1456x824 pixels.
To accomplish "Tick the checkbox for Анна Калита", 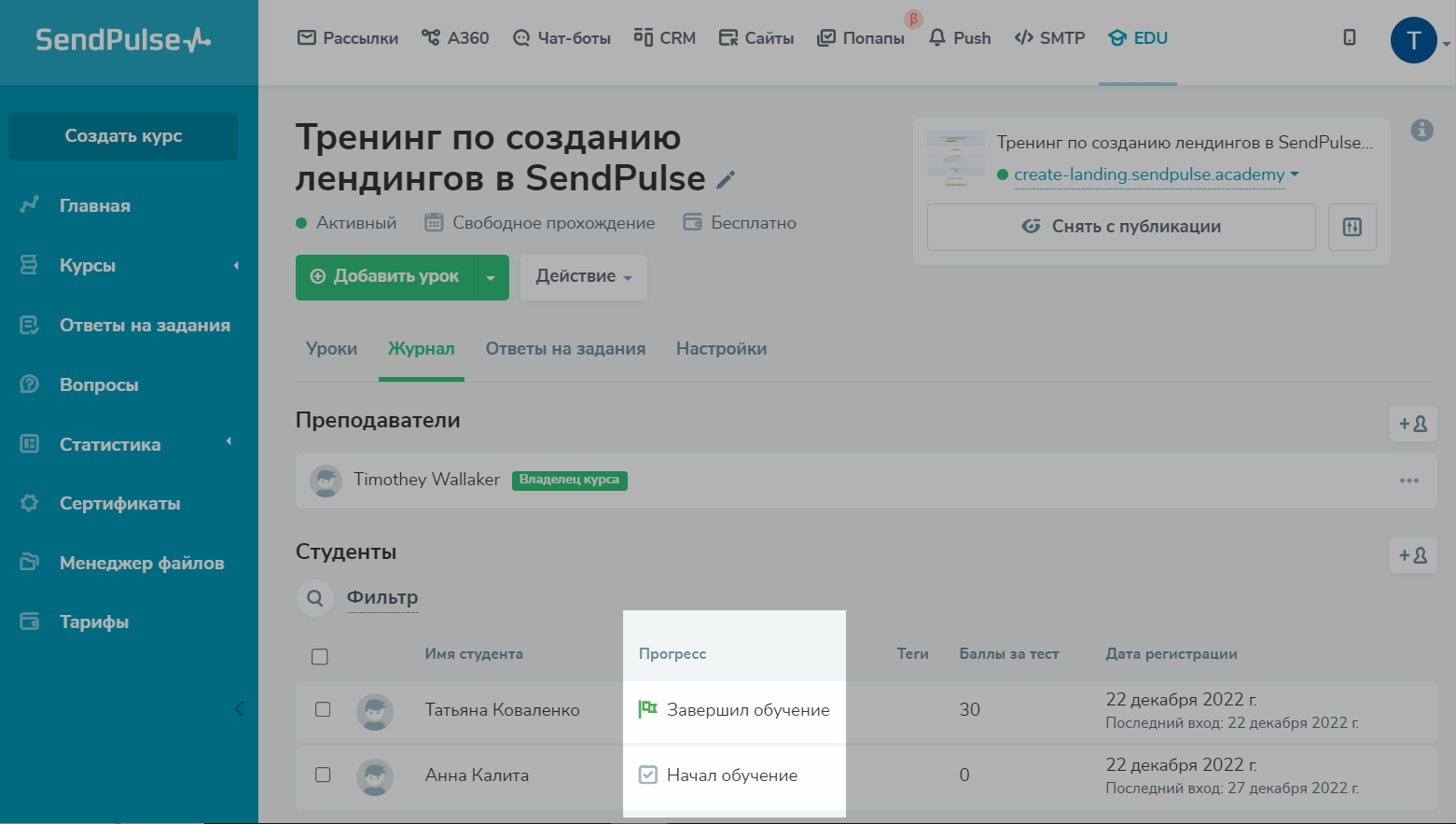I will tap(323, 775).
